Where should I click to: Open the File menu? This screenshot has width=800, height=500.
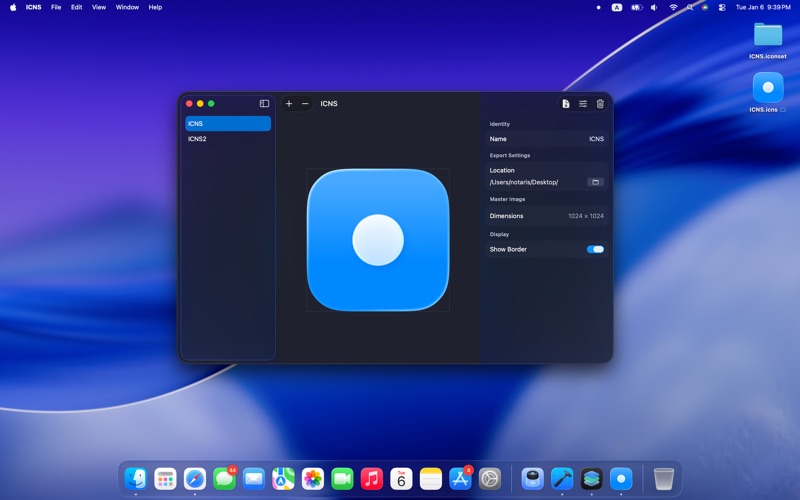pos(56,7)
